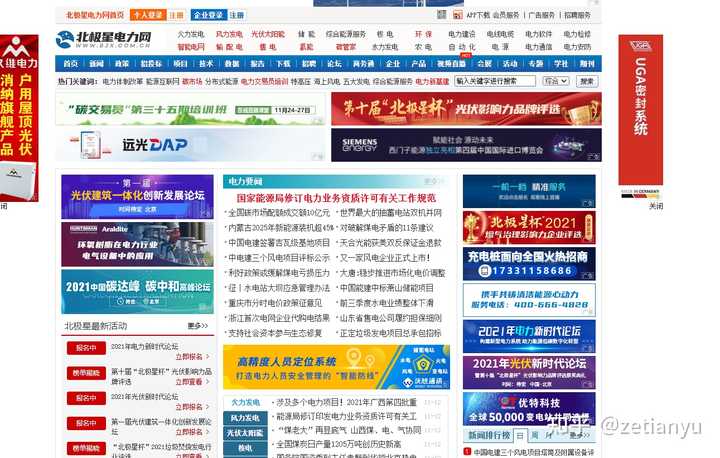The image size is (720, 458).
Task: Open news 中电建三个风电项目评标公示
Action: (x=279, y=258)
